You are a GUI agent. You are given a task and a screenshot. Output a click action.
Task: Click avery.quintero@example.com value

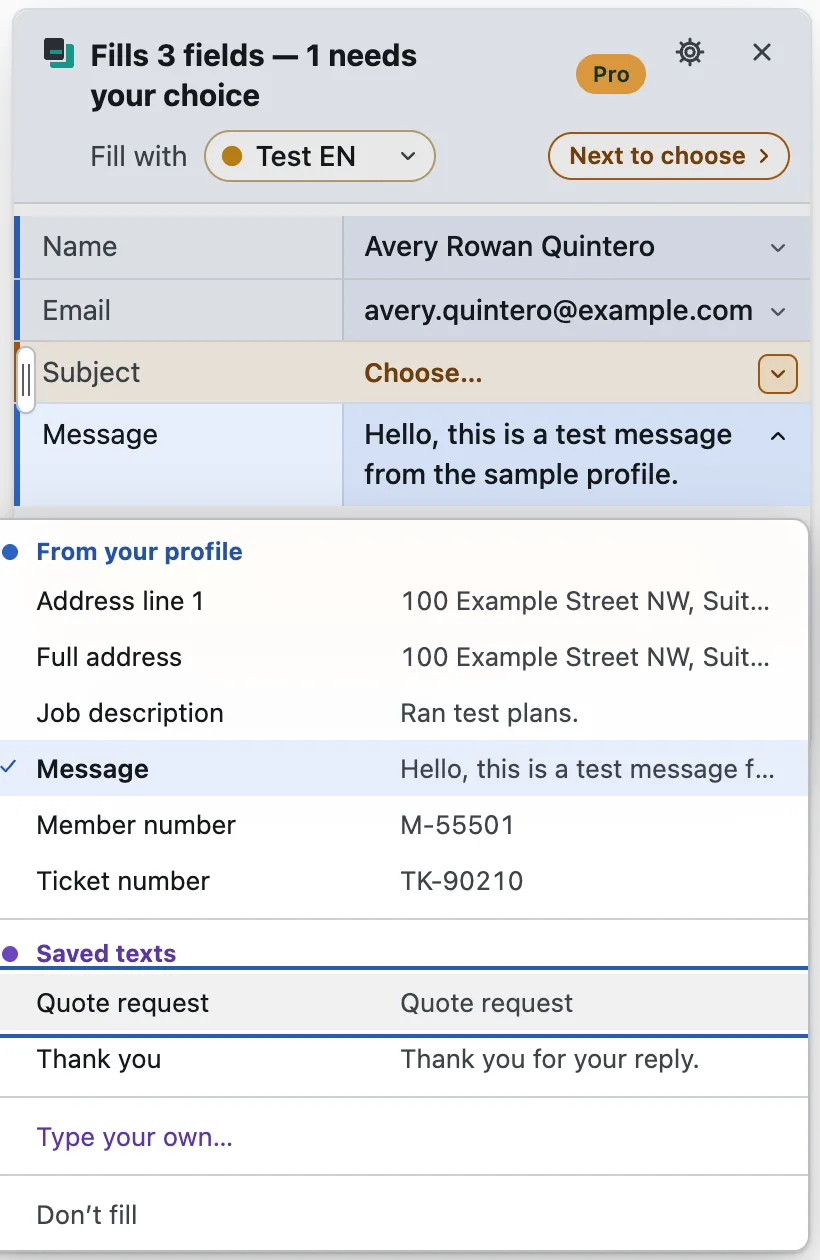click(x=558, y=311)
